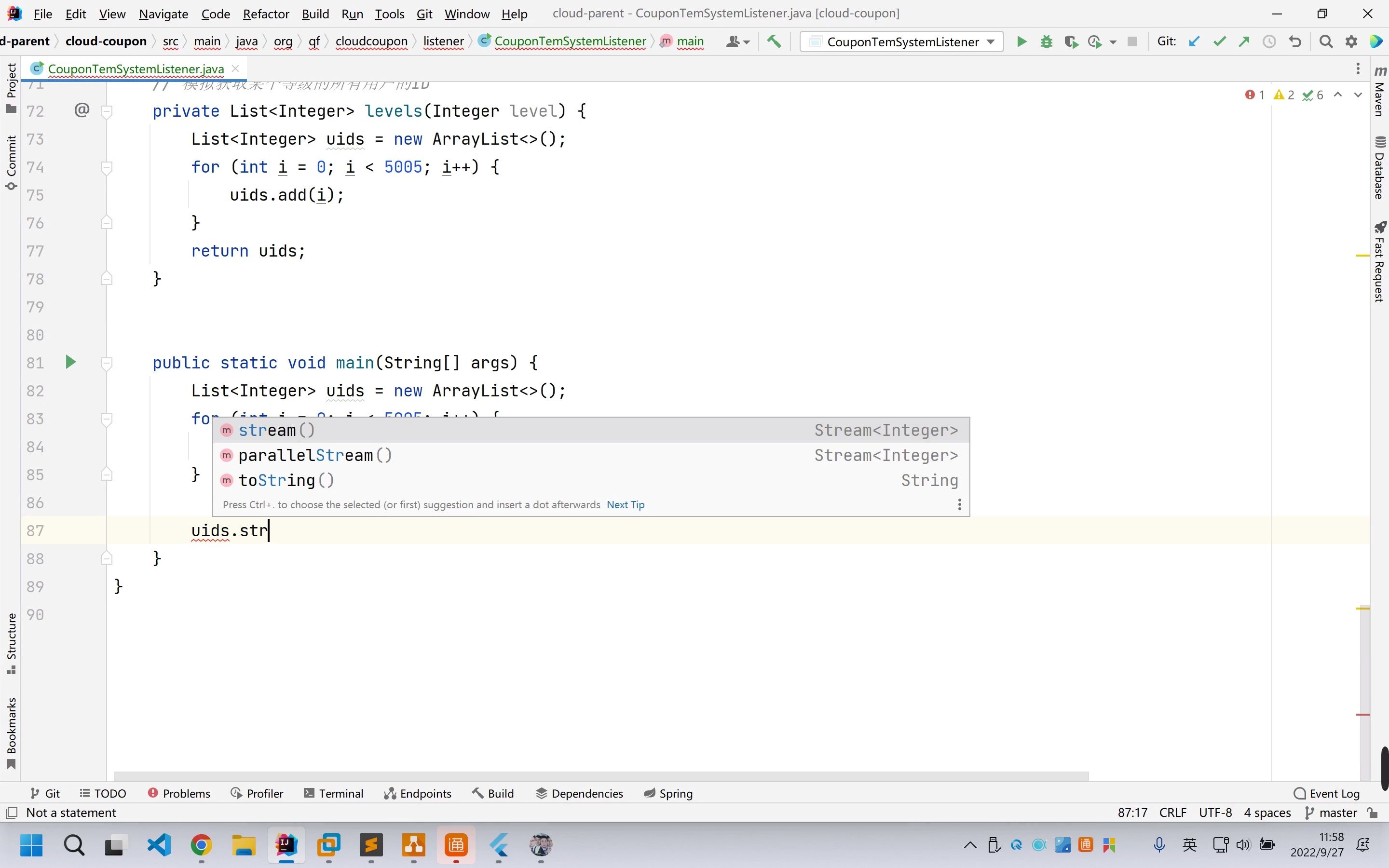
Task: Click the Next Tip link
Action: [x=625, y=504]
